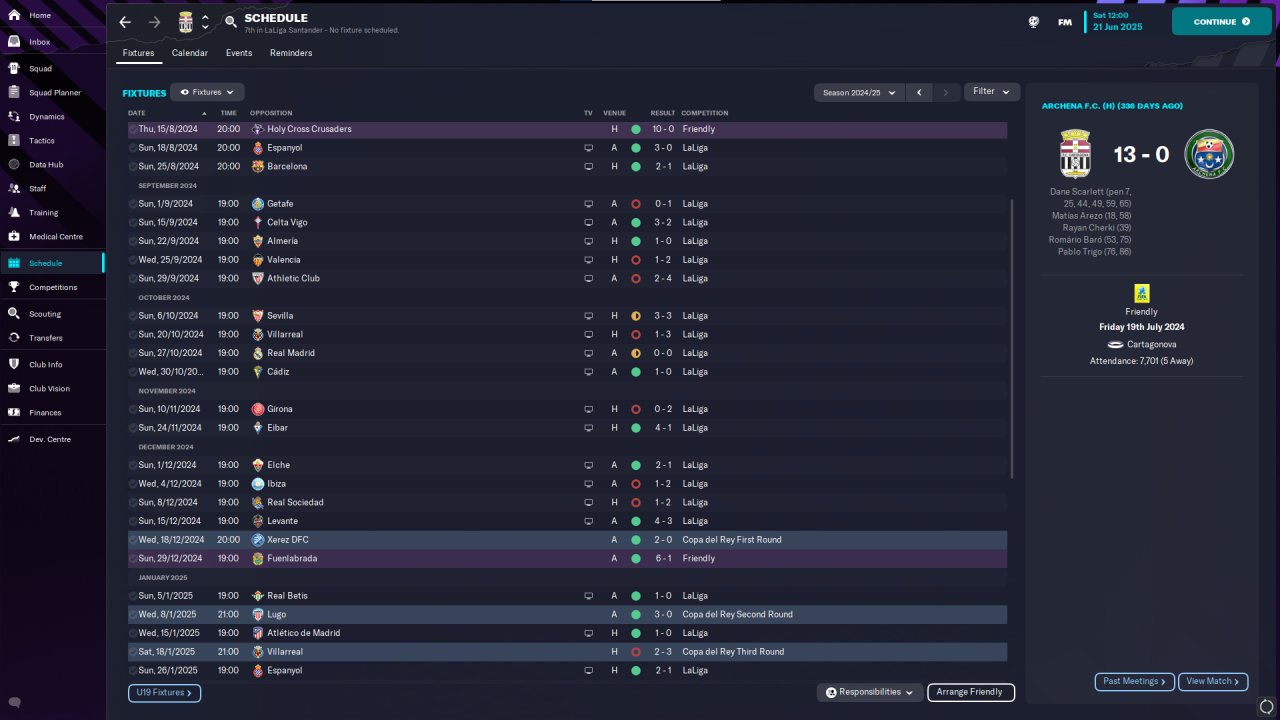Click the Barcelona club badge
1280x720 pixels.
(x=258, y=167)
